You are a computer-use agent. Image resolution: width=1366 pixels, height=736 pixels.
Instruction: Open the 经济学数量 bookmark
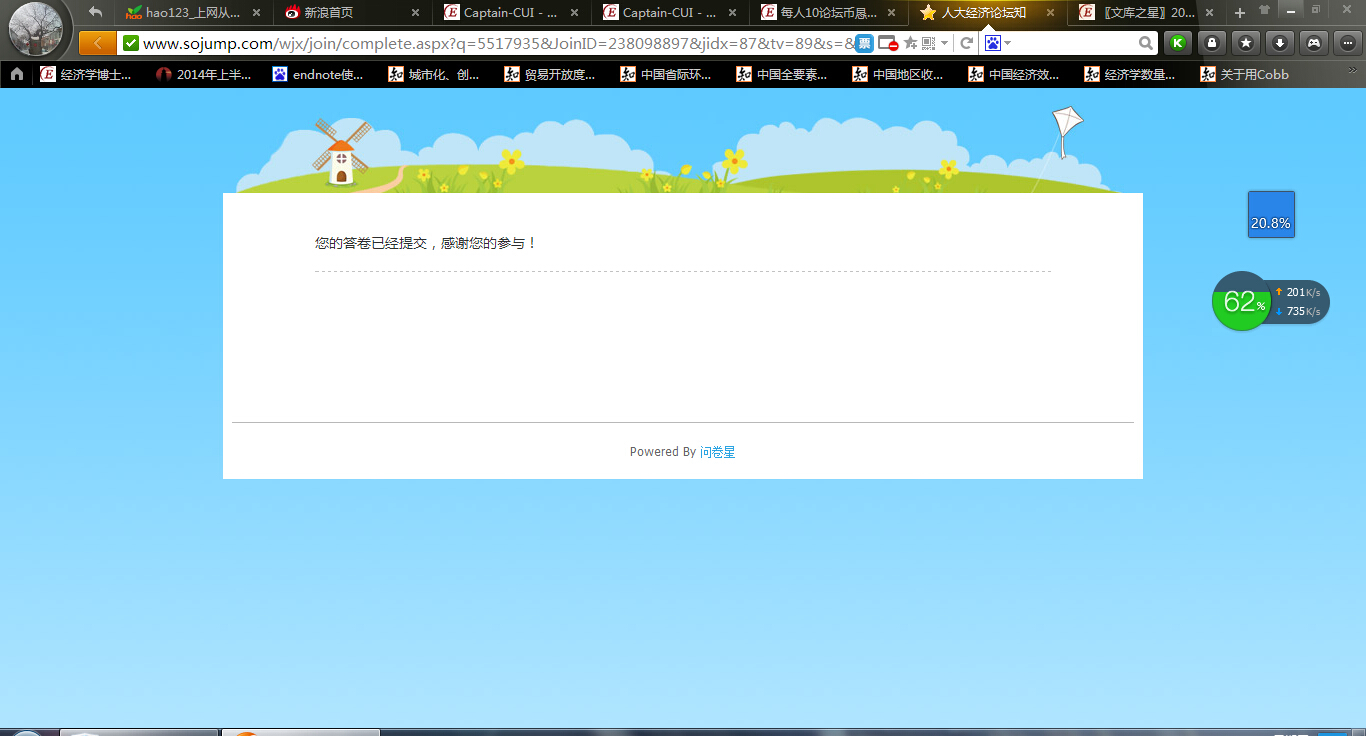coord(1130,74)
